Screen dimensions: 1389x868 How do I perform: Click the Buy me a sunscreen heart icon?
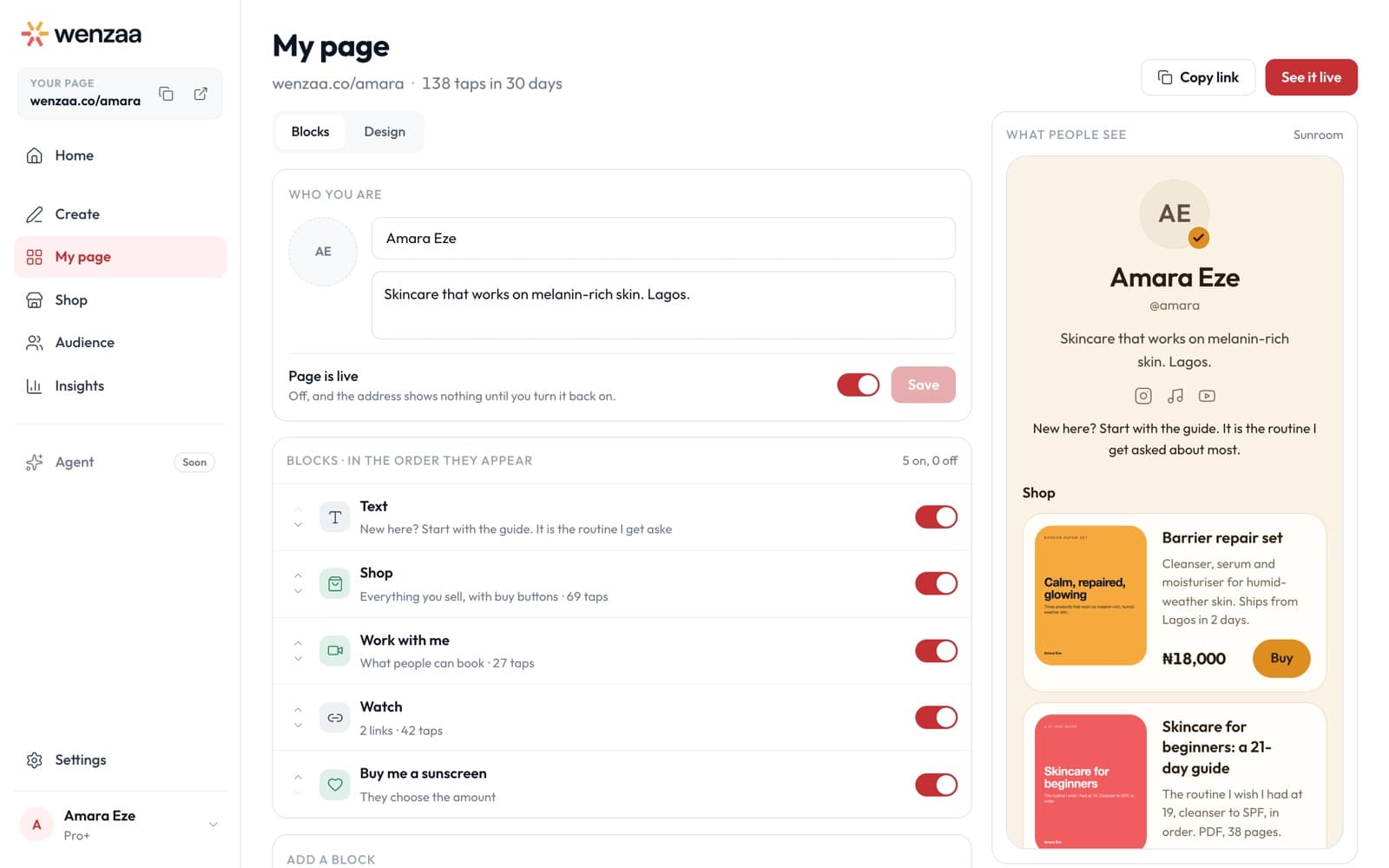pos(335,785)
